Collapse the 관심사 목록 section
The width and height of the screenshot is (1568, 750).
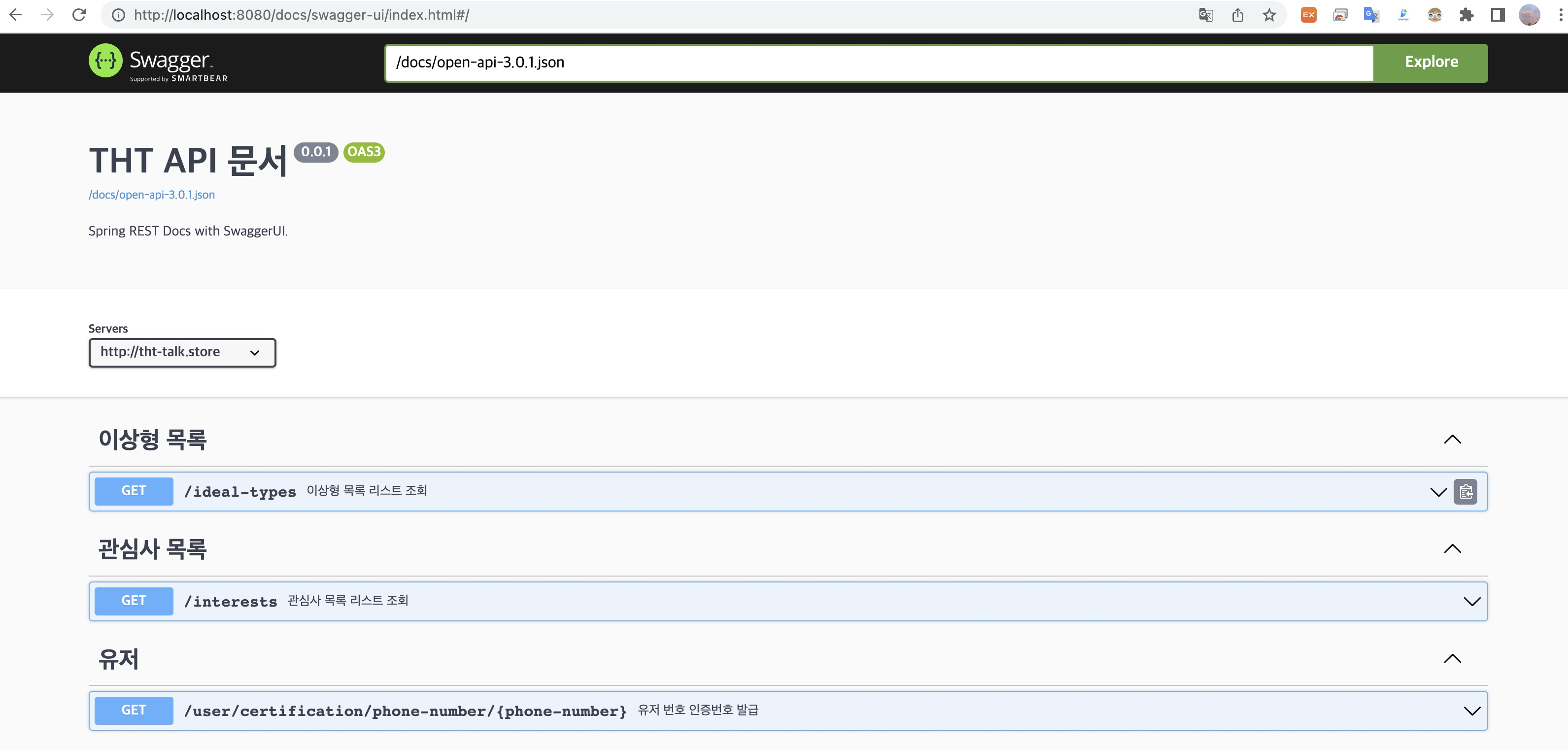(x=1452, y=548)
